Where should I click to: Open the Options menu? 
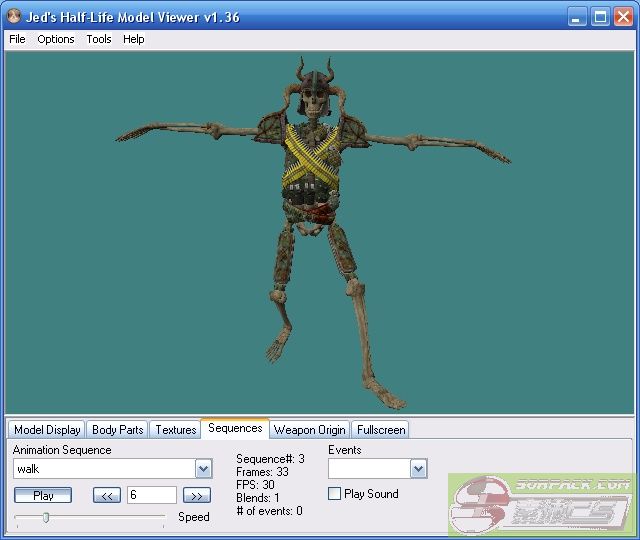click(56, 39)
